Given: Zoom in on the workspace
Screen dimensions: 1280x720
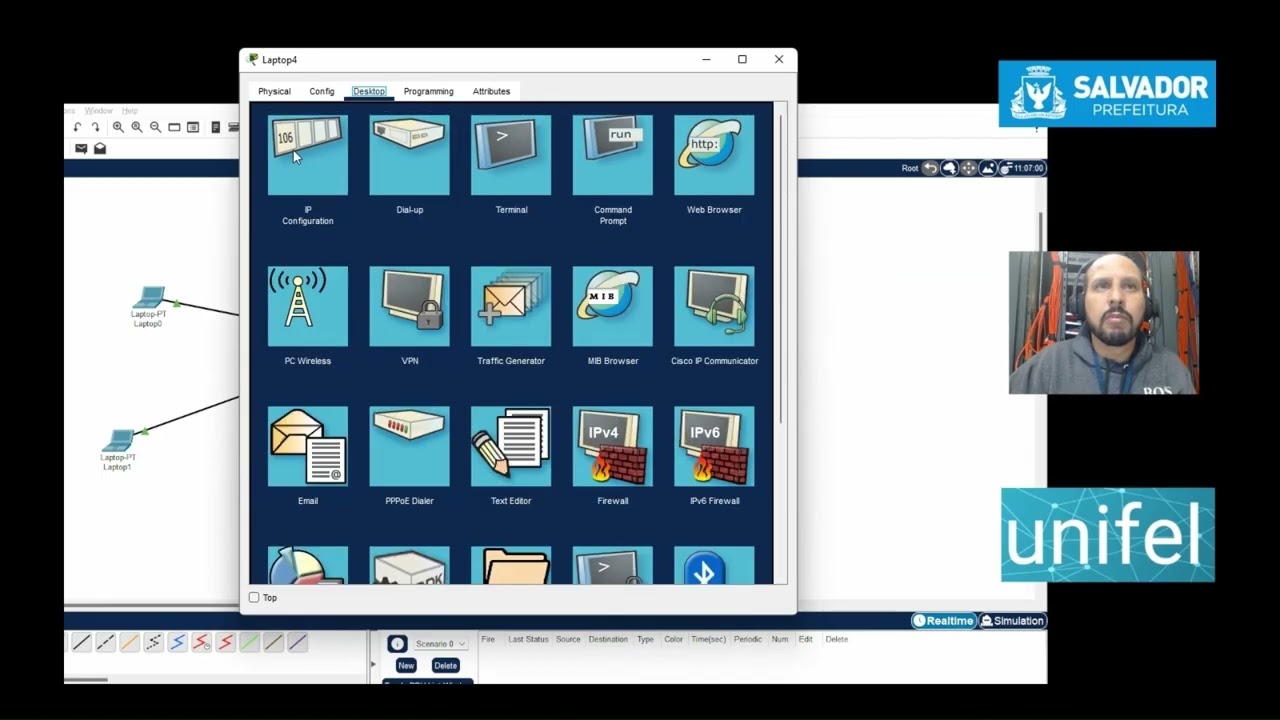Looking at the screenshot, I should click(118, 127).
